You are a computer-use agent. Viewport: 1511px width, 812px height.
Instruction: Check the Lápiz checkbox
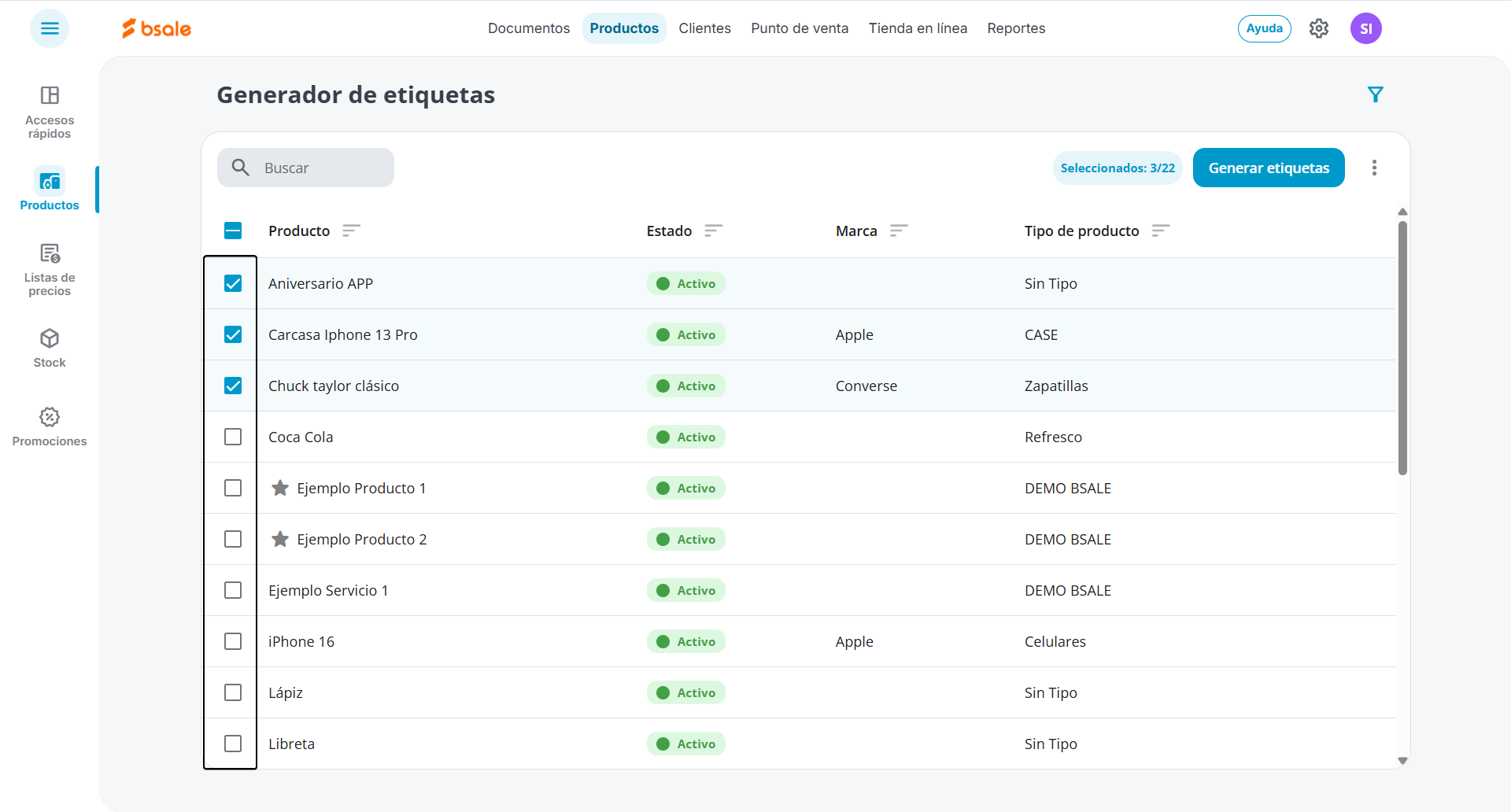click(x=233, y=692)
